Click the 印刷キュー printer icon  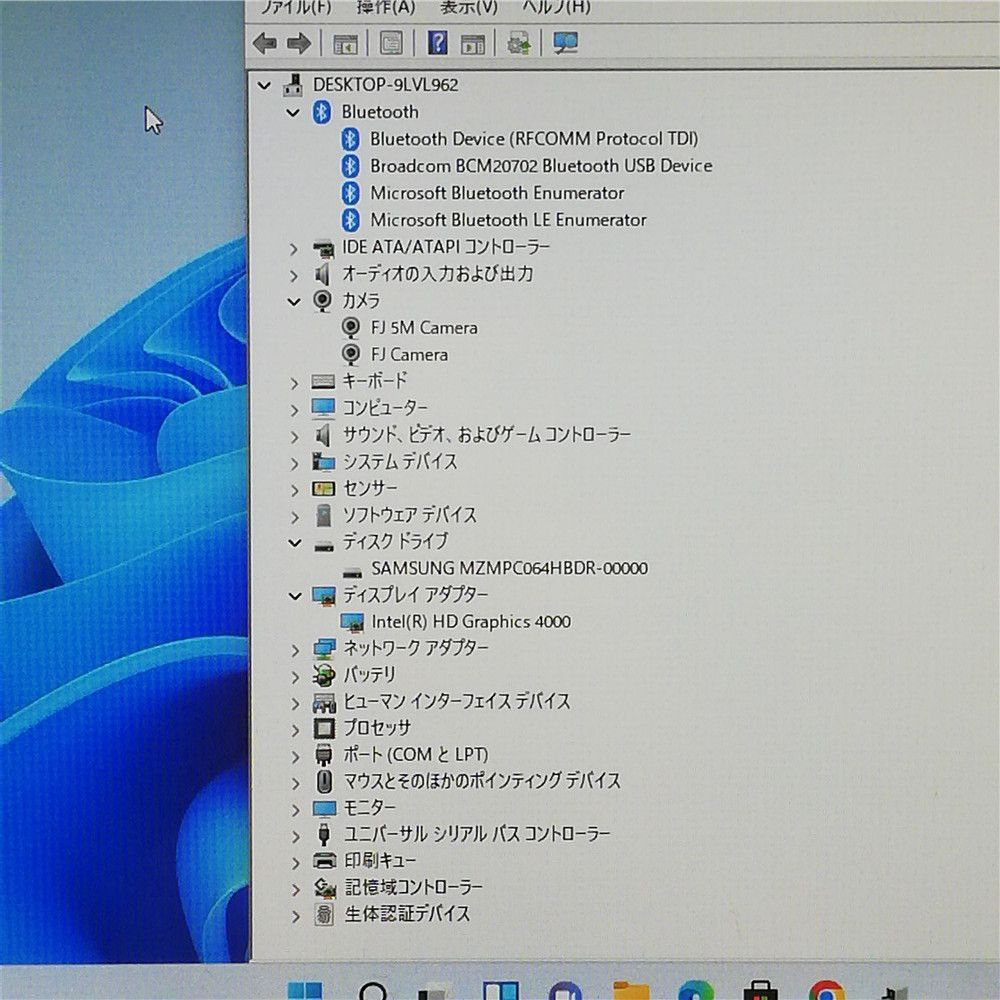click(325, 861)
